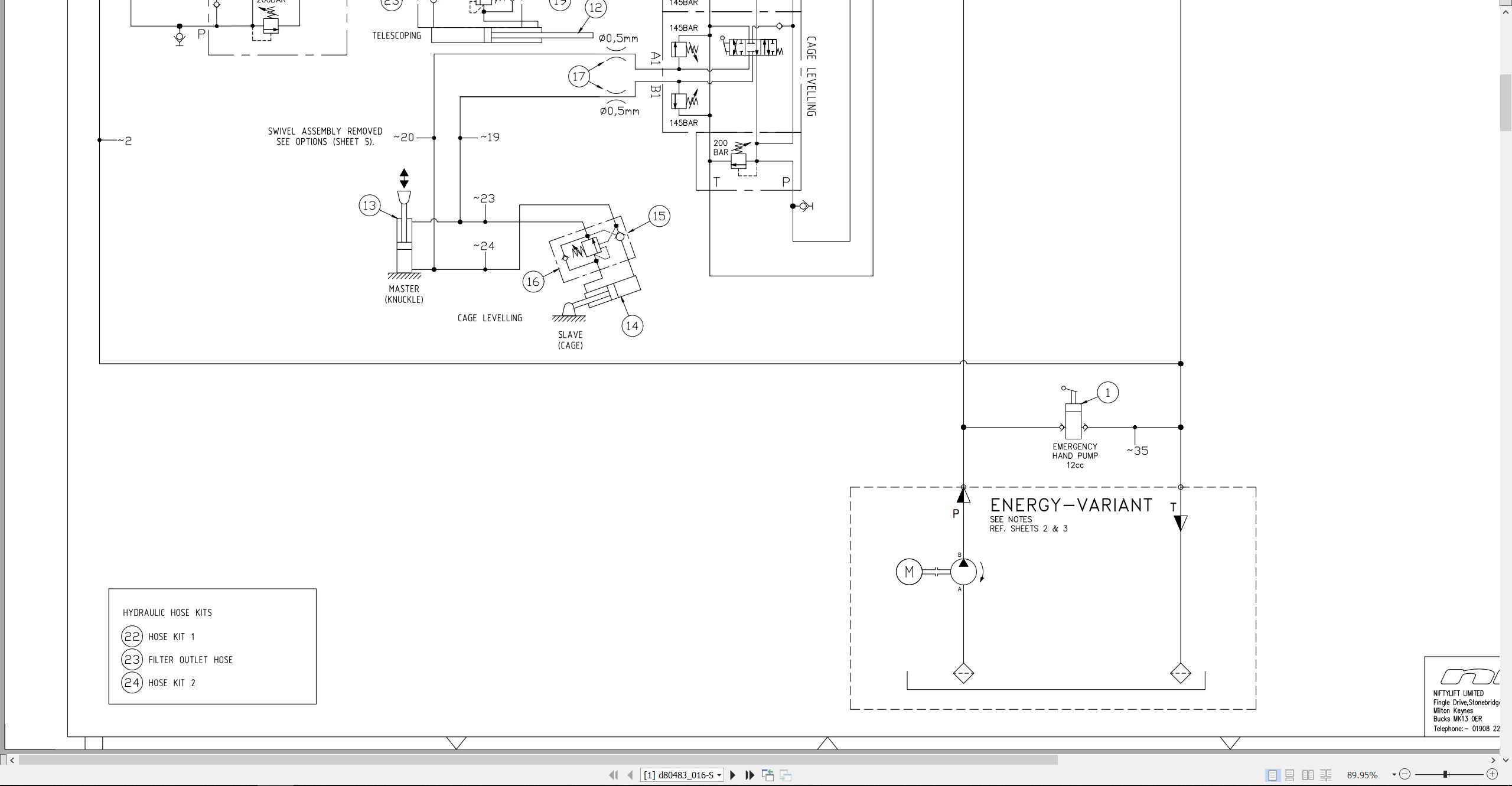
Task: Click the NIFTYLIFT LIMITED title block text
Action: coord(1458,693)
